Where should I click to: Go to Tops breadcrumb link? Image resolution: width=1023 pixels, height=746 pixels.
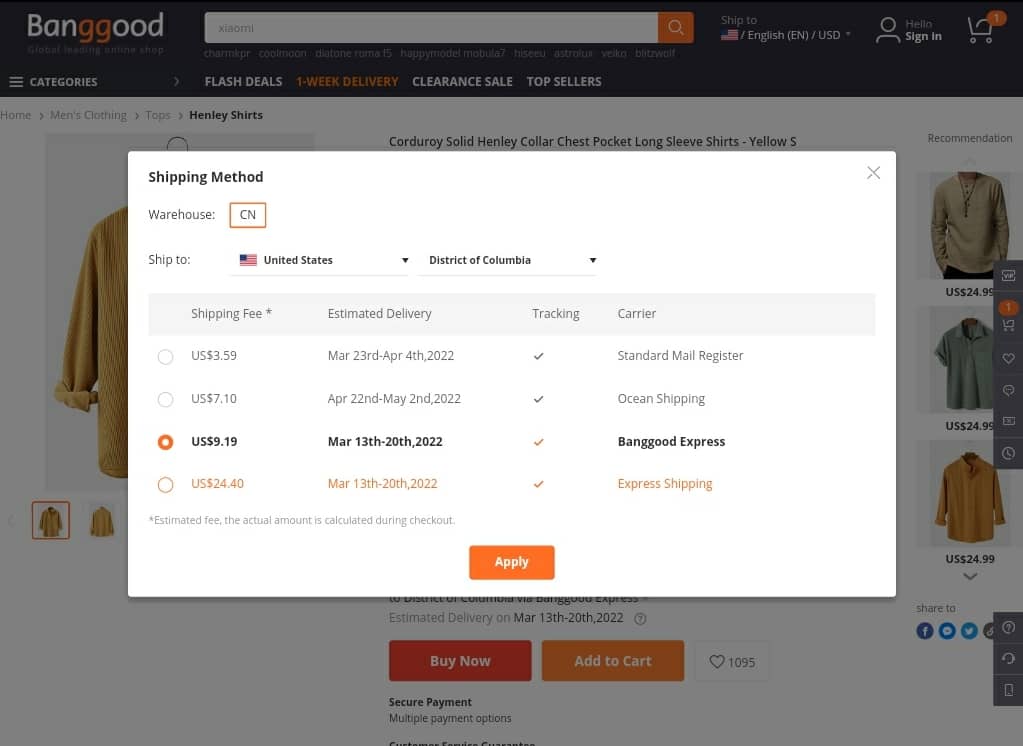pos(158,115)
